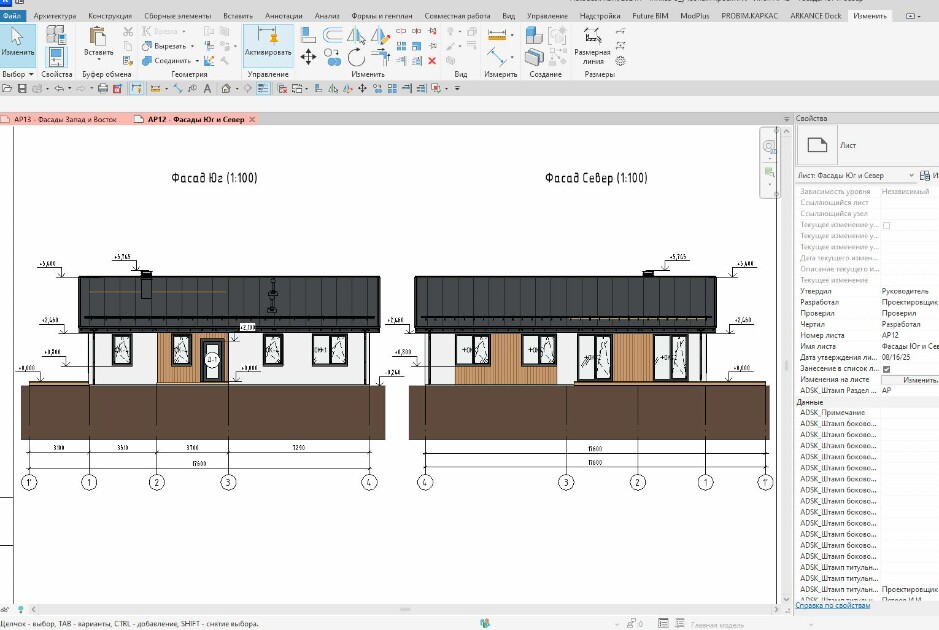Toggle Занесение в список листов checkbox

tap(886, 369)
